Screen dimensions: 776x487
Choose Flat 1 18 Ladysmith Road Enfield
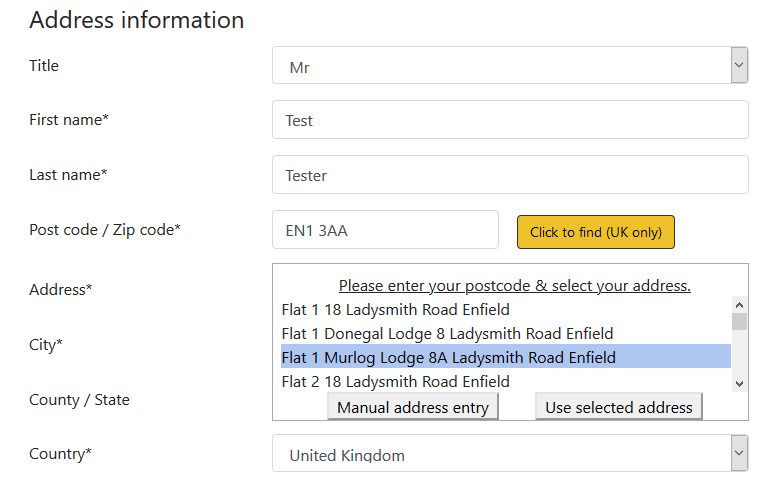[x=506, y=310]
